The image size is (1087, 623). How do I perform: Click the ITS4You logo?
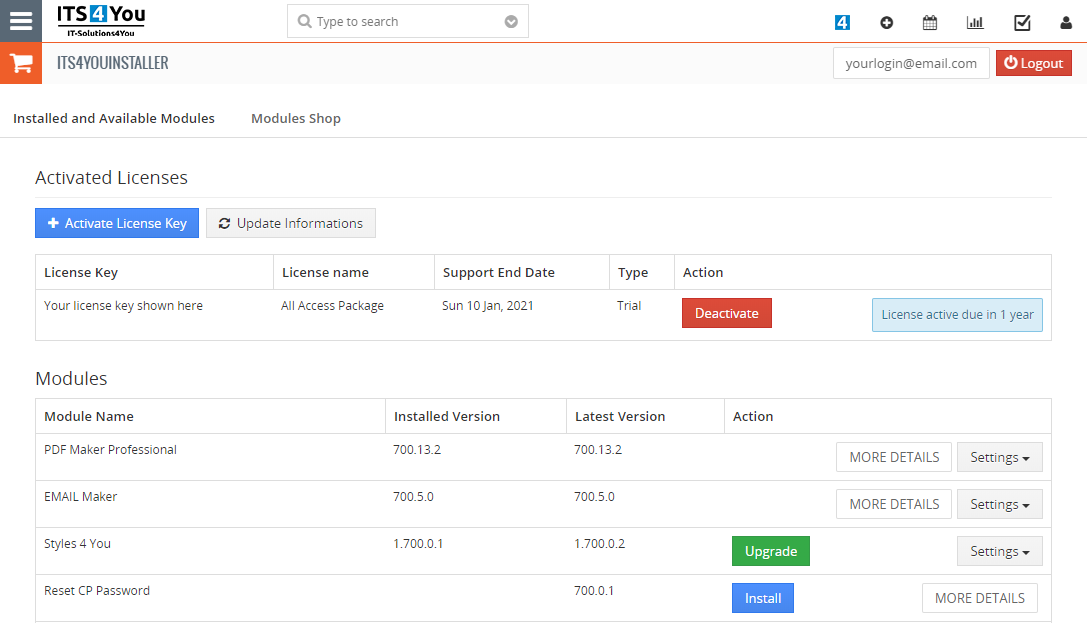click(100, 21)
